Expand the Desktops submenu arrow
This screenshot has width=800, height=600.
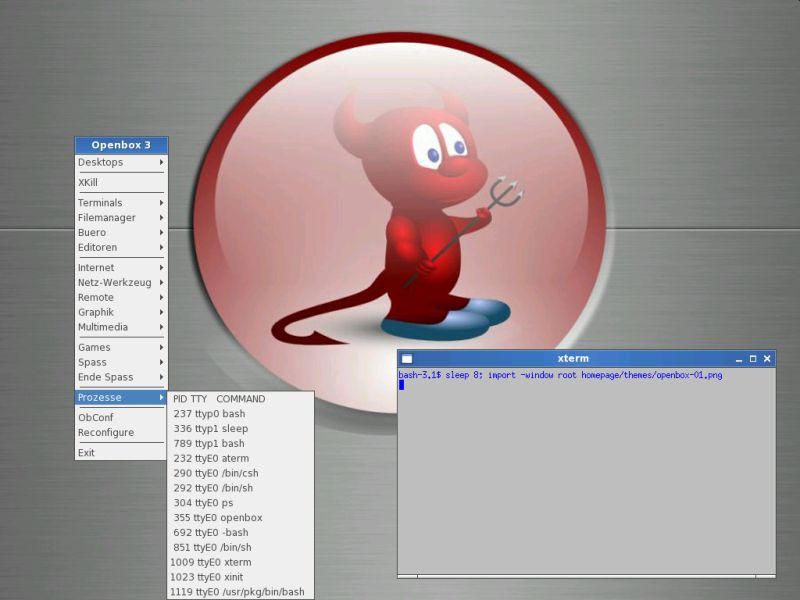[x=161, y=162]
